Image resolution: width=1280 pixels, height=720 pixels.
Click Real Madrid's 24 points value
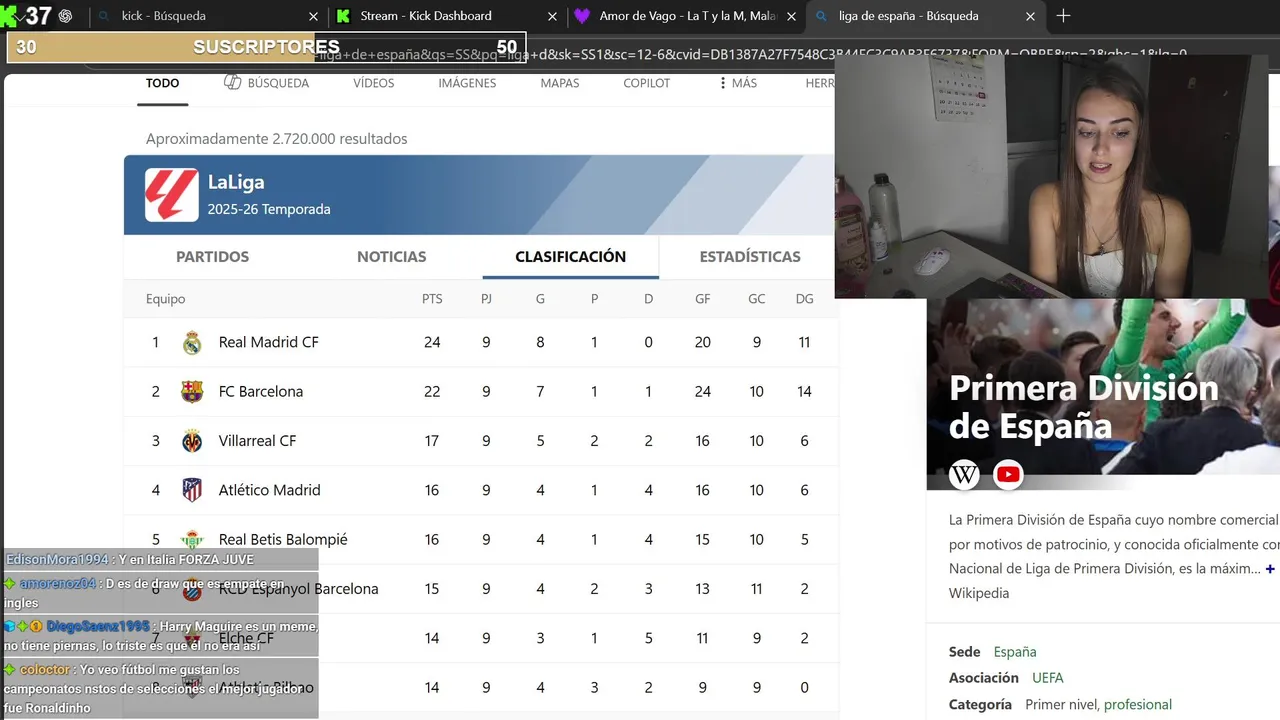(x=432, y=342)
